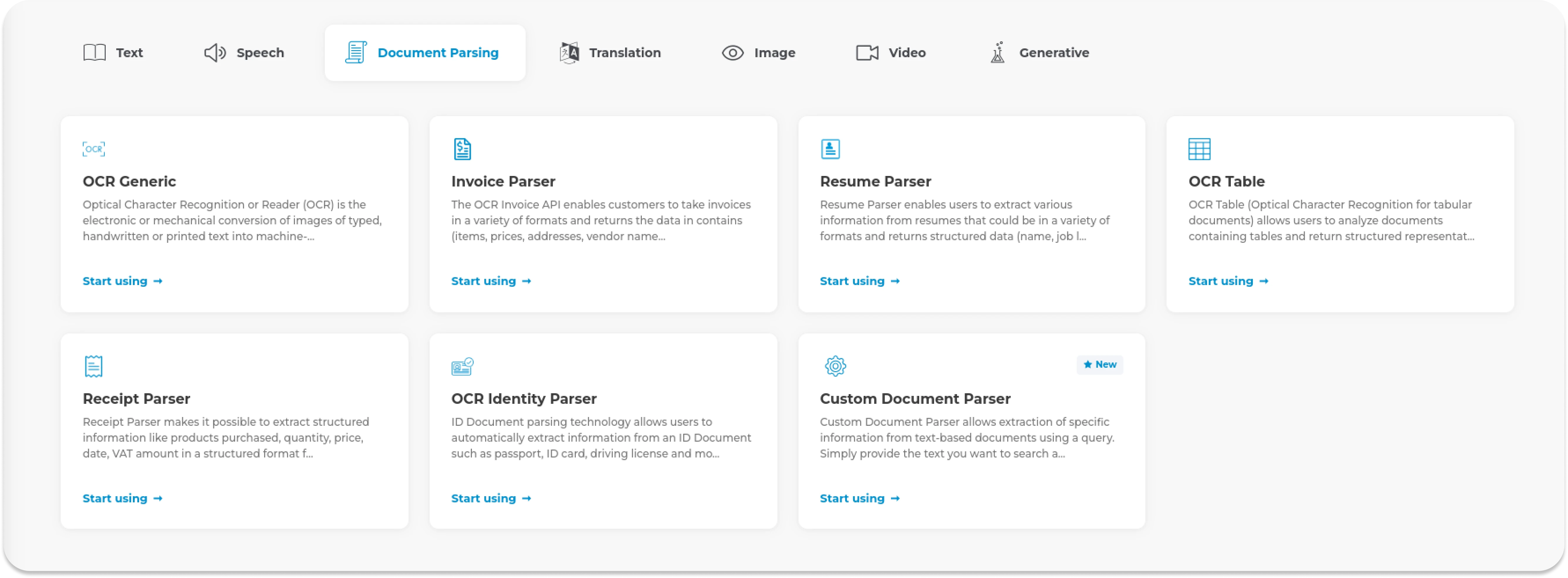Start using the Resume Parser
This screenshot has width=1568, height=578.
(860, 280)
